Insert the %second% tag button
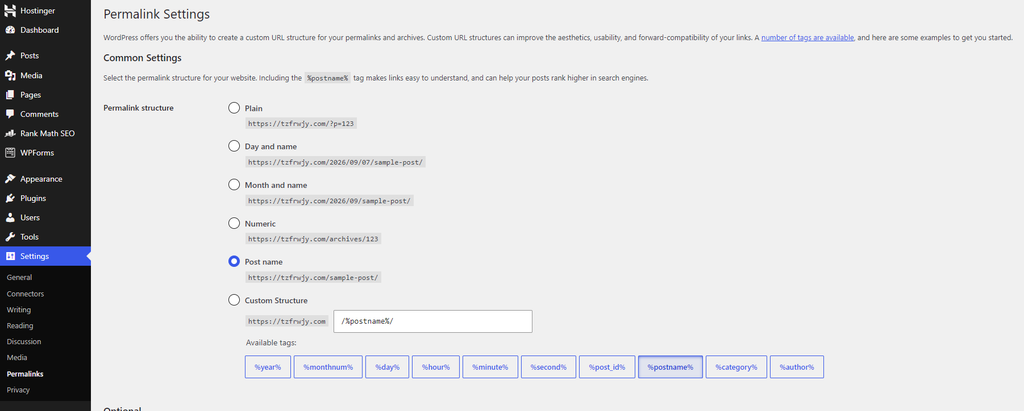The height and width of the screenshot is (411, 1024). [x=548, y=367]
